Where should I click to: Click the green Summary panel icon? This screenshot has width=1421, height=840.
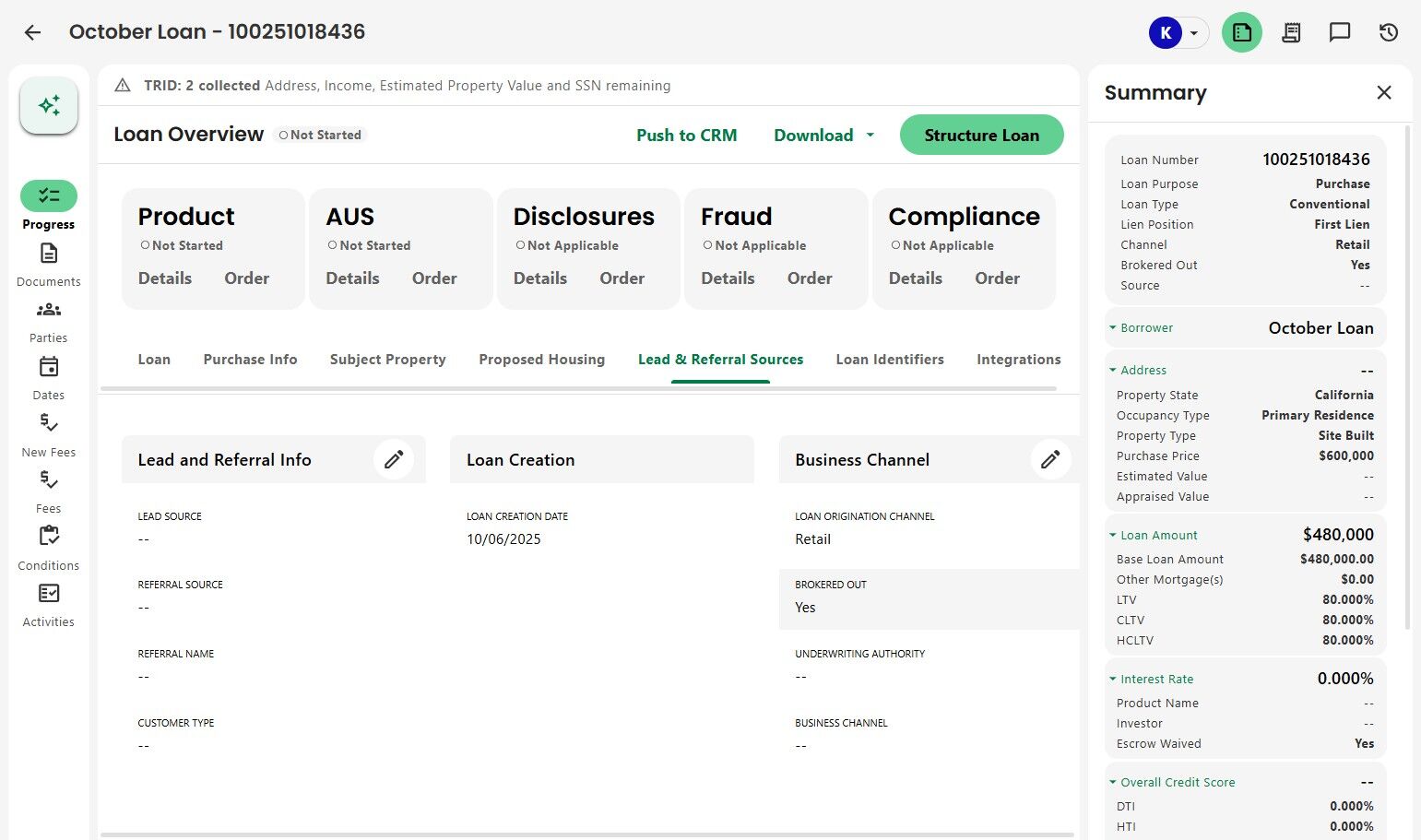1242,32
